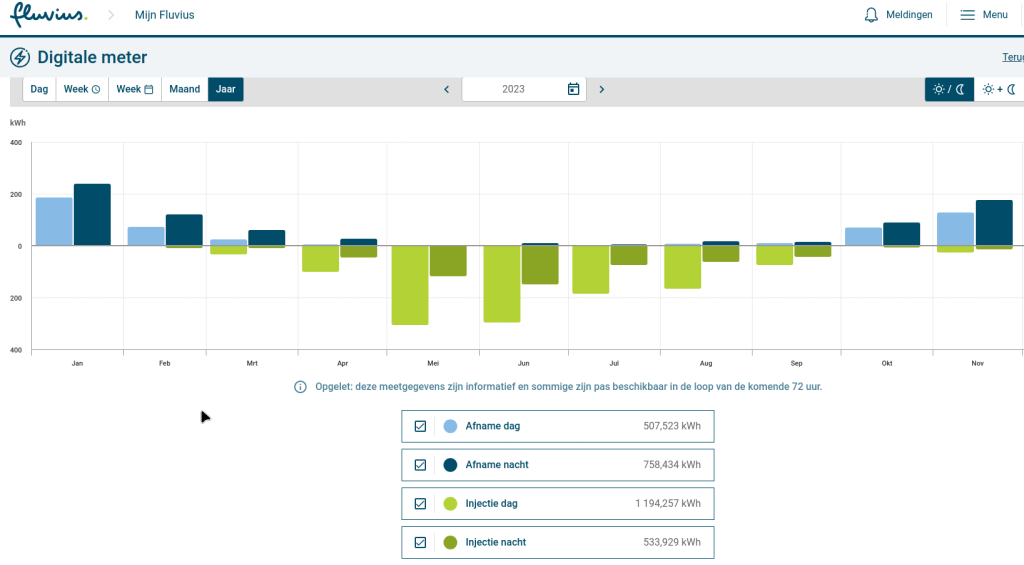Image resolution: width=1024 pixels, height=565 pixels.
Task: Select the Maand tab
Action: 184,89
